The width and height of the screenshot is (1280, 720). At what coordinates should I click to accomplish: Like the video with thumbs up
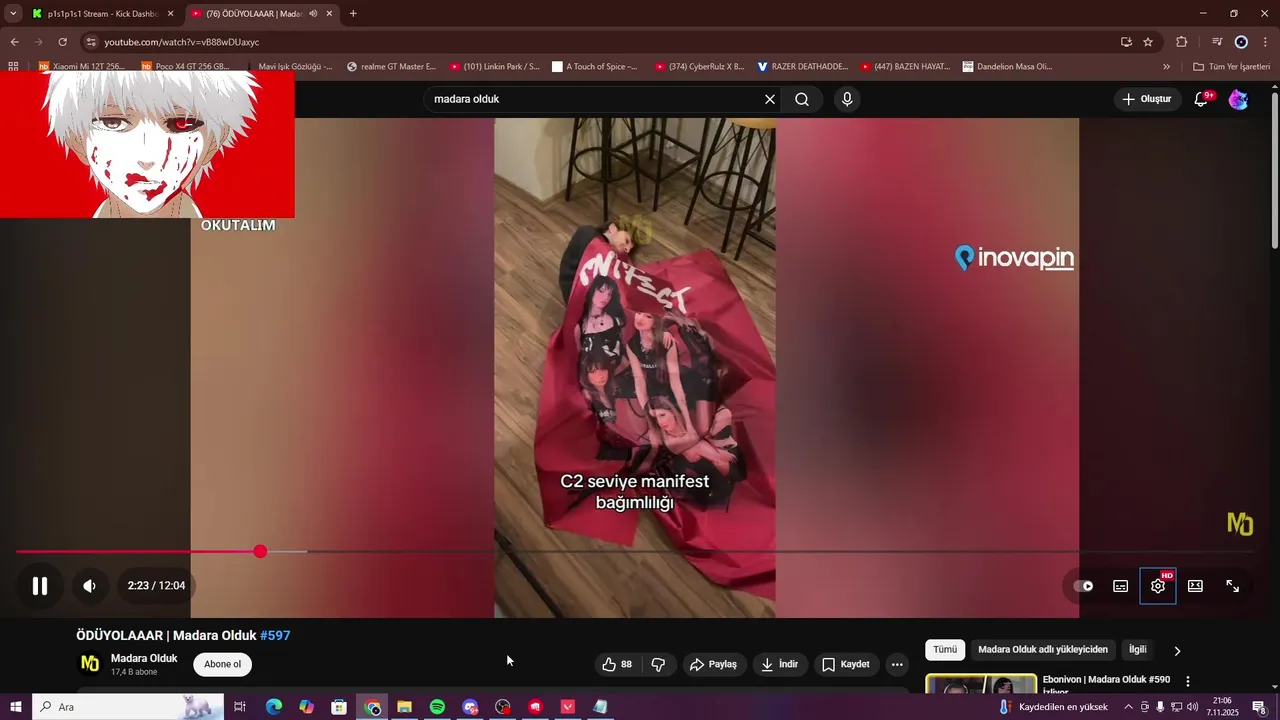[617, 664]
